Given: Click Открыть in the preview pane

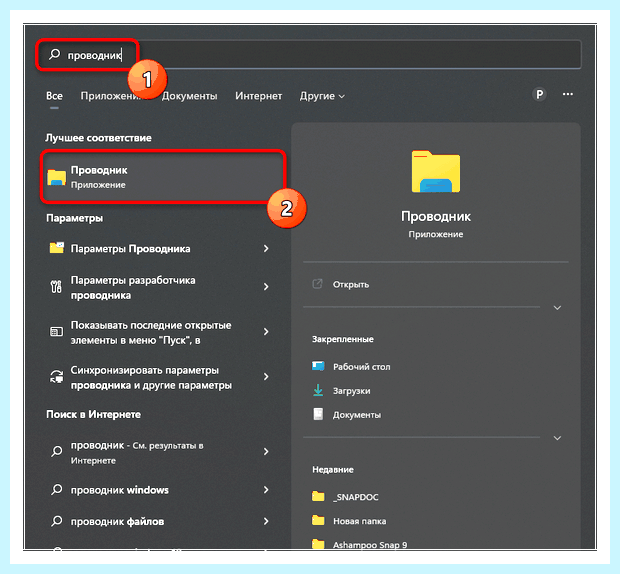Looking at the screenshot, I should tap(351, 285).
